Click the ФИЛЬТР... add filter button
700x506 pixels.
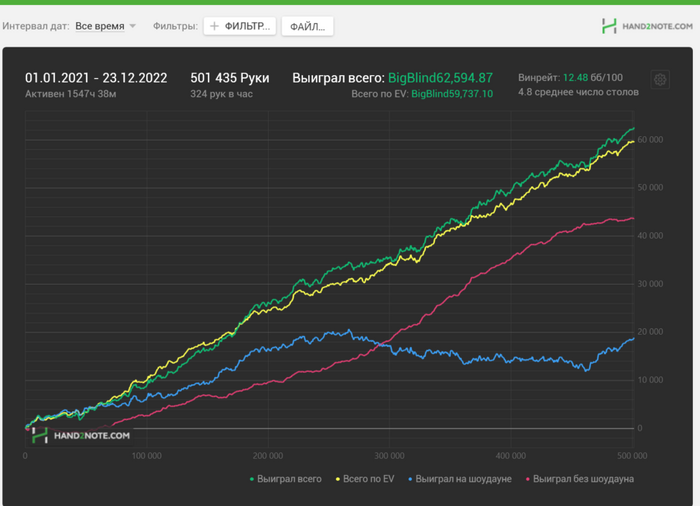click(x=240, y=26)
